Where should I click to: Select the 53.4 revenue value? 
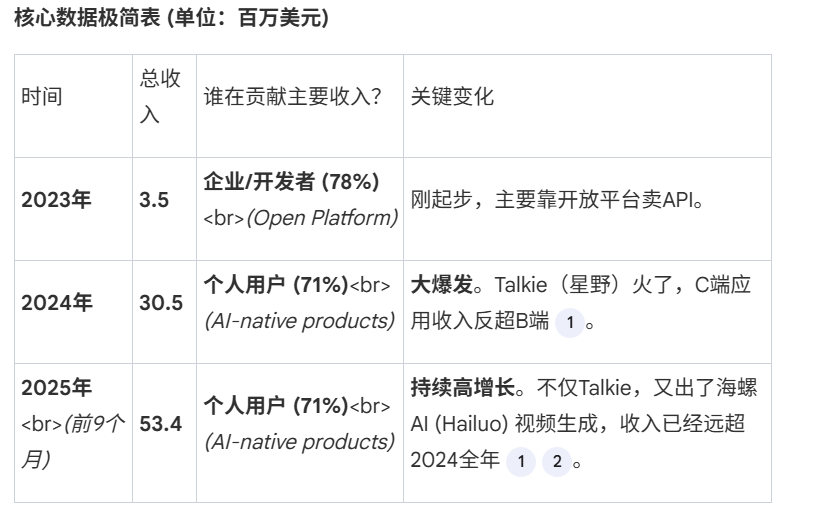(x=160, y=424)
